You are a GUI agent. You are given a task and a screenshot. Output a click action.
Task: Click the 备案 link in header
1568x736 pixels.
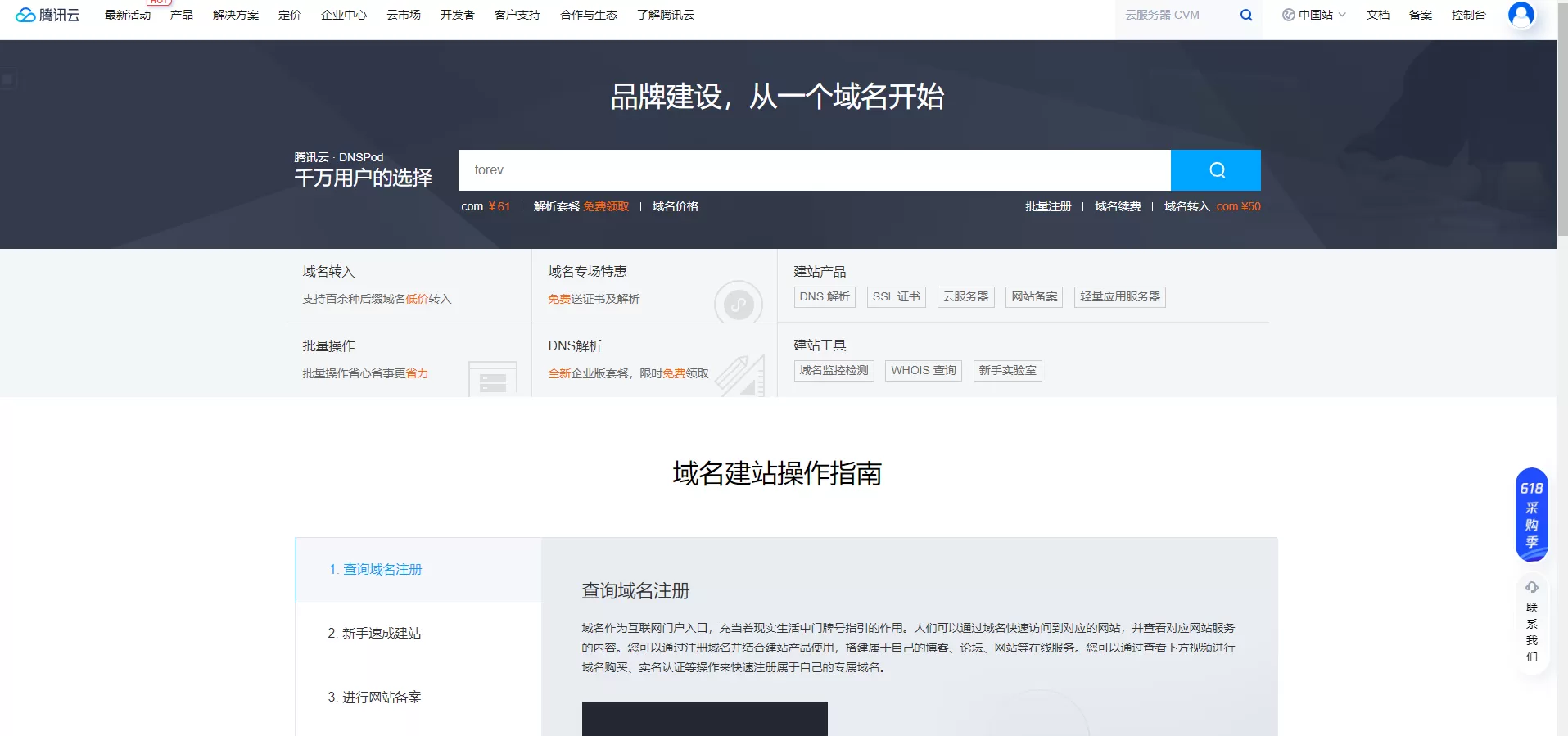(x=1421, y=15)
